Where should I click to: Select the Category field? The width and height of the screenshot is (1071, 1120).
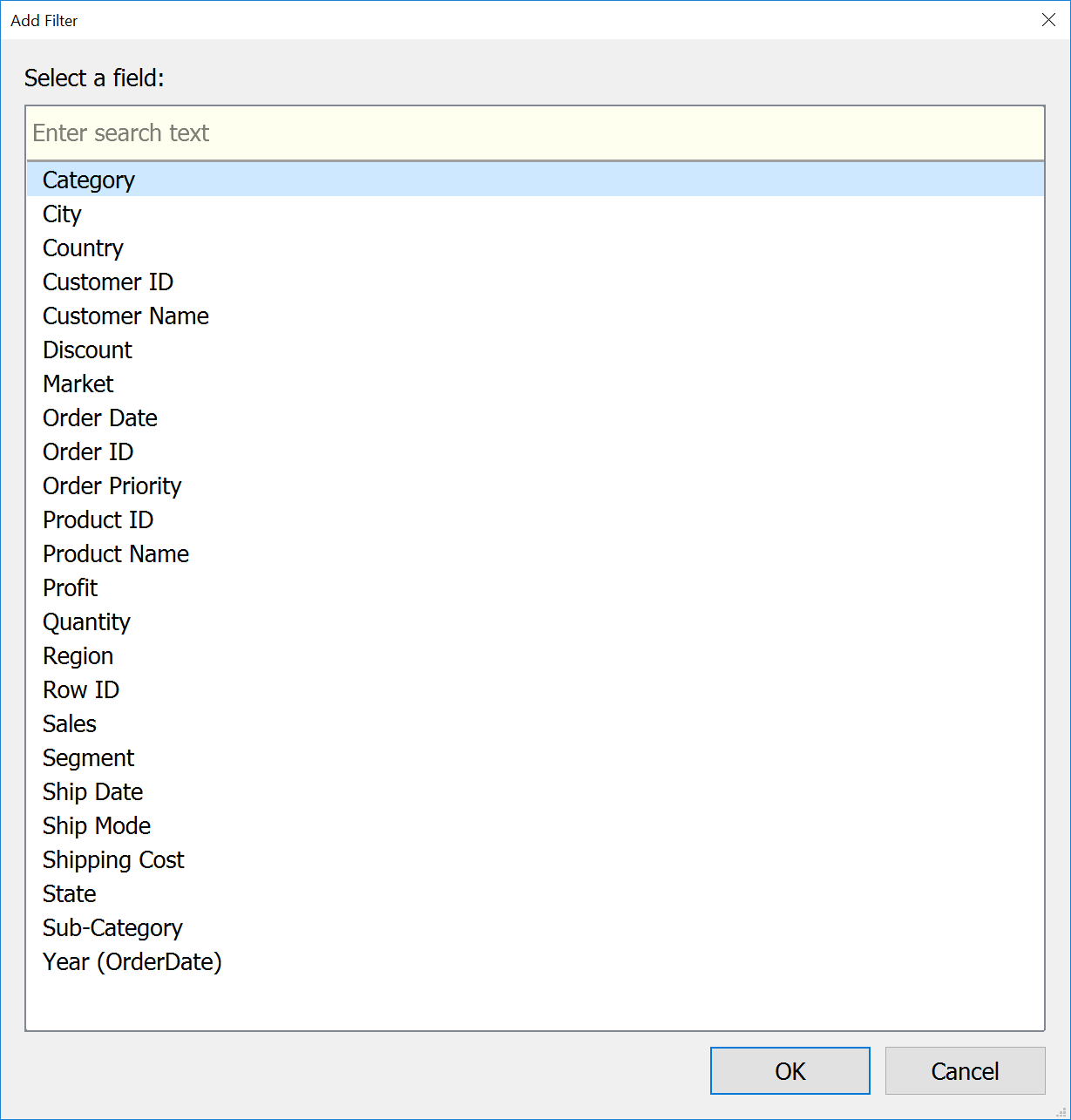click(89, 180)
